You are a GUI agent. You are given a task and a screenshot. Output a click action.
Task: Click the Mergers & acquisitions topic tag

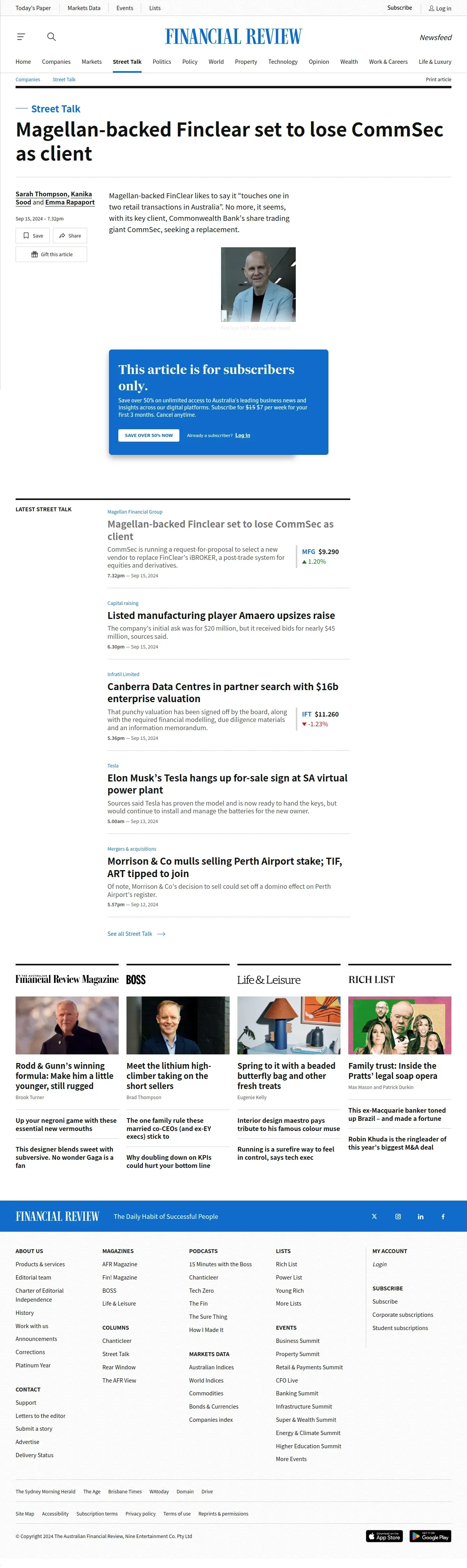[x=132, y=849]
